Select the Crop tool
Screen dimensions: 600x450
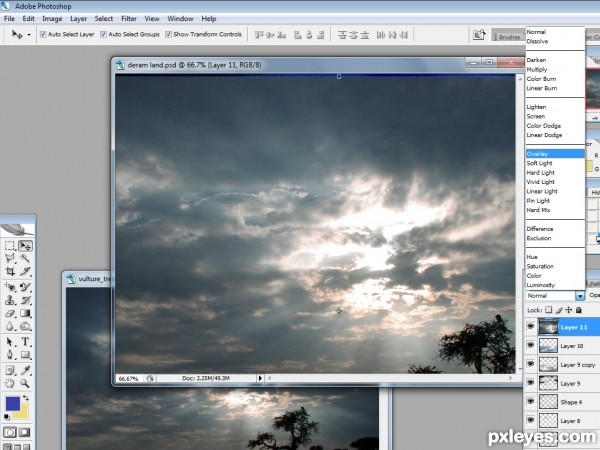(x=10, y=272)
